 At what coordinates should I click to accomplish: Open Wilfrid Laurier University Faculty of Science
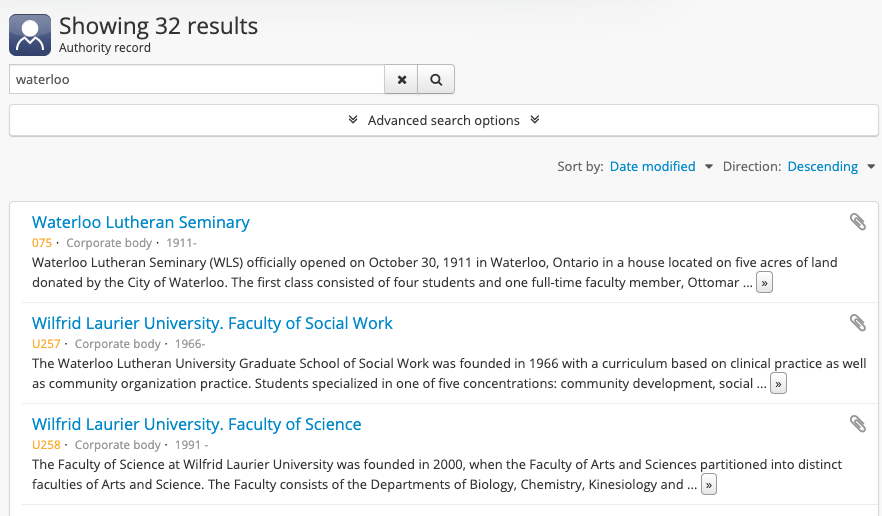tap(196, 424)
